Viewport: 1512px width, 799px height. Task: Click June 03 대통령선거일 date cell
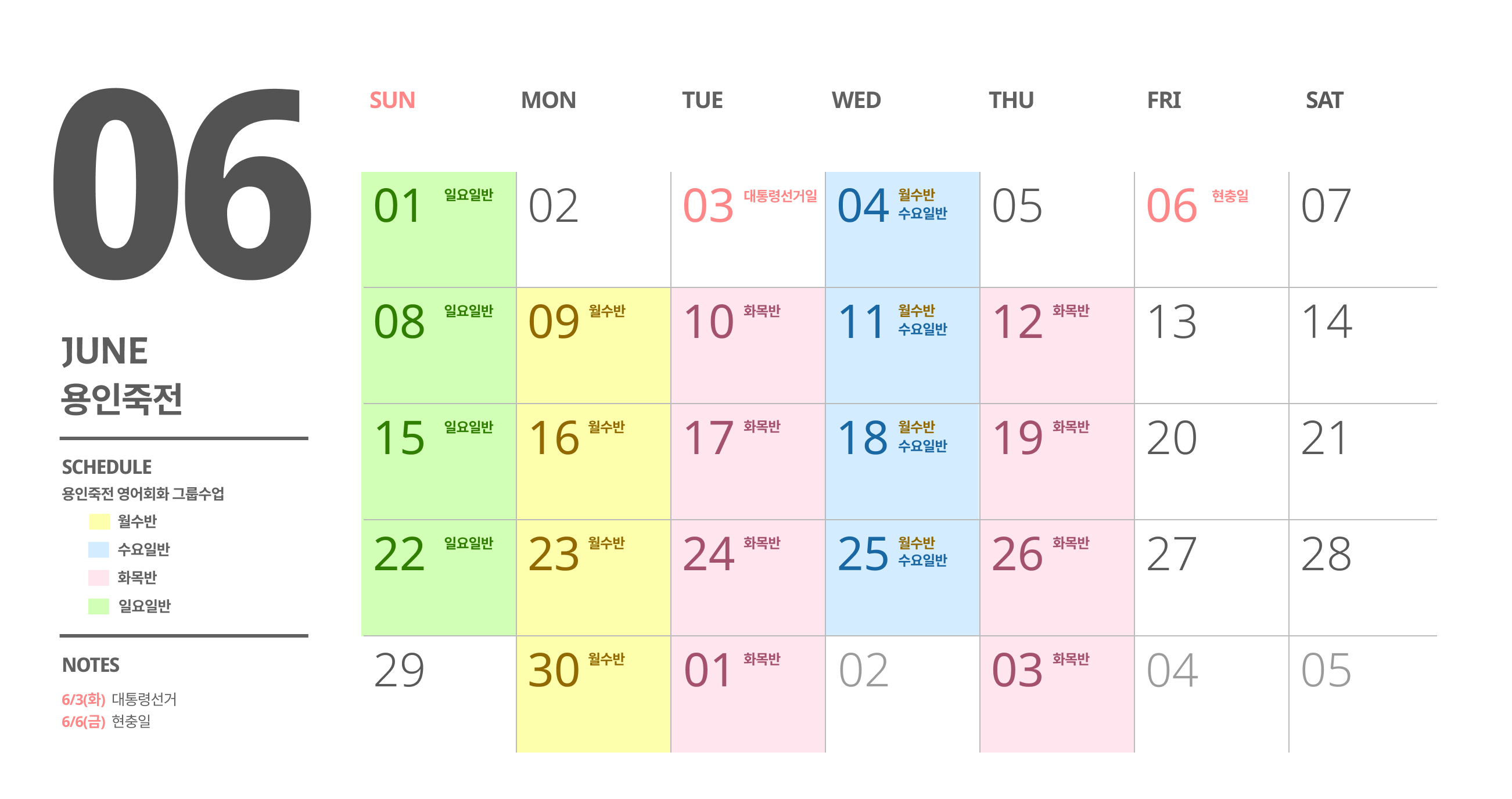[x=748, y=229]
